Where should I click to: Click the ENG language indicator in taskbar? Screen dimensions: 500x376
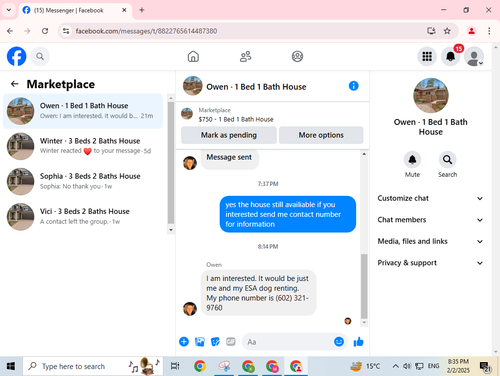pos(433,366)
